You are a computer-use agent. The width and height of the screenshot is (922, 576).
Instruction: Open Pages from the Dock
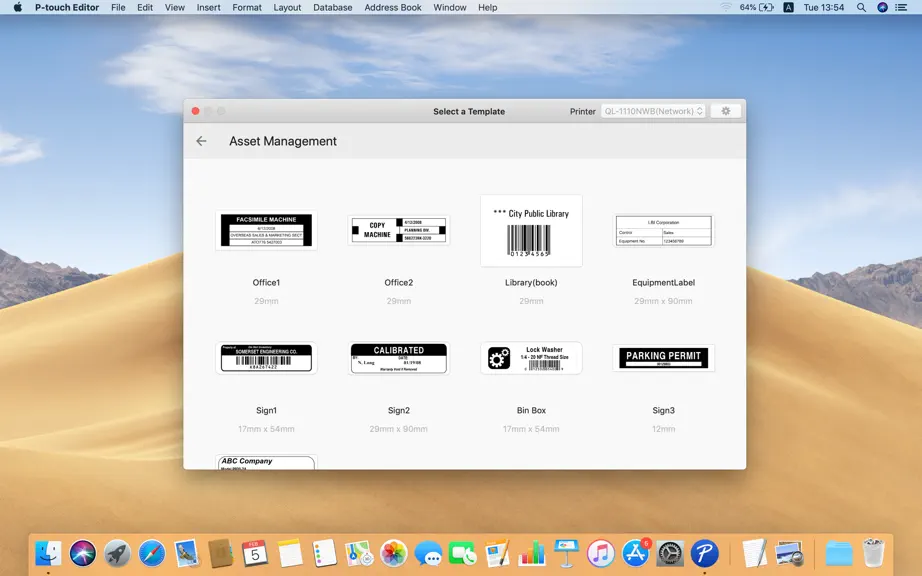497,553
